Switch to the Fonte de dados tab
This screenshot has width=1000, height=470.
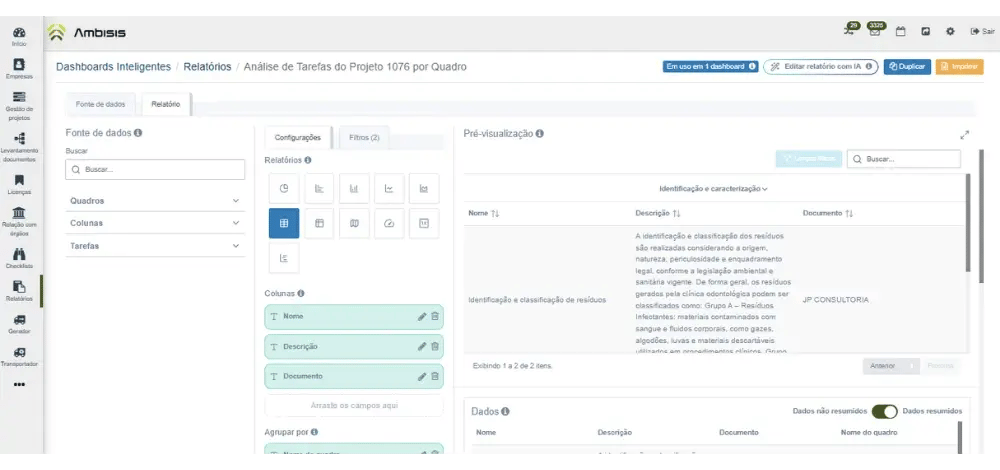tap(101, 104)
